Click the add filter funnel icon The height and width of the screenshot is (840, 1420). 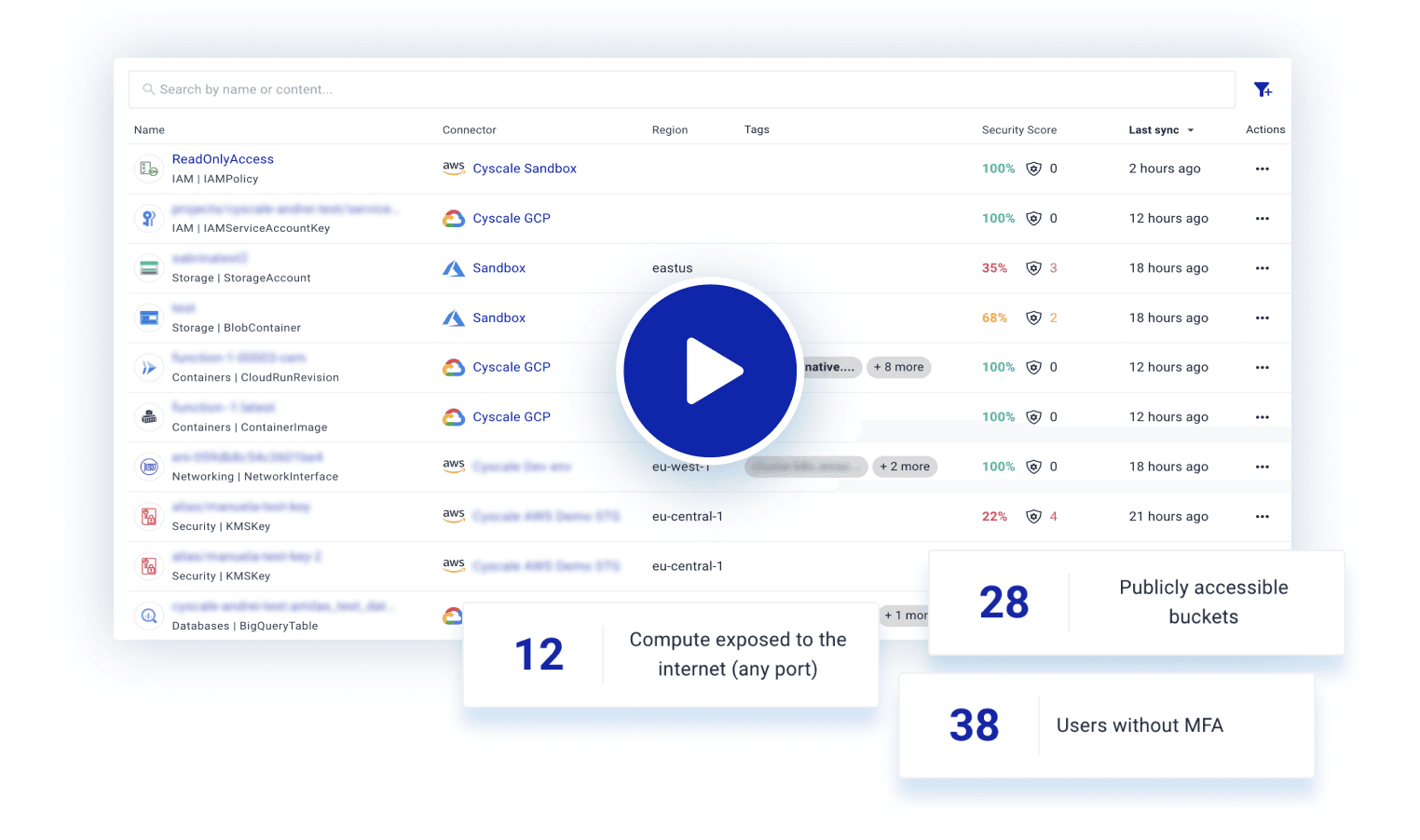click(1263, 89)
